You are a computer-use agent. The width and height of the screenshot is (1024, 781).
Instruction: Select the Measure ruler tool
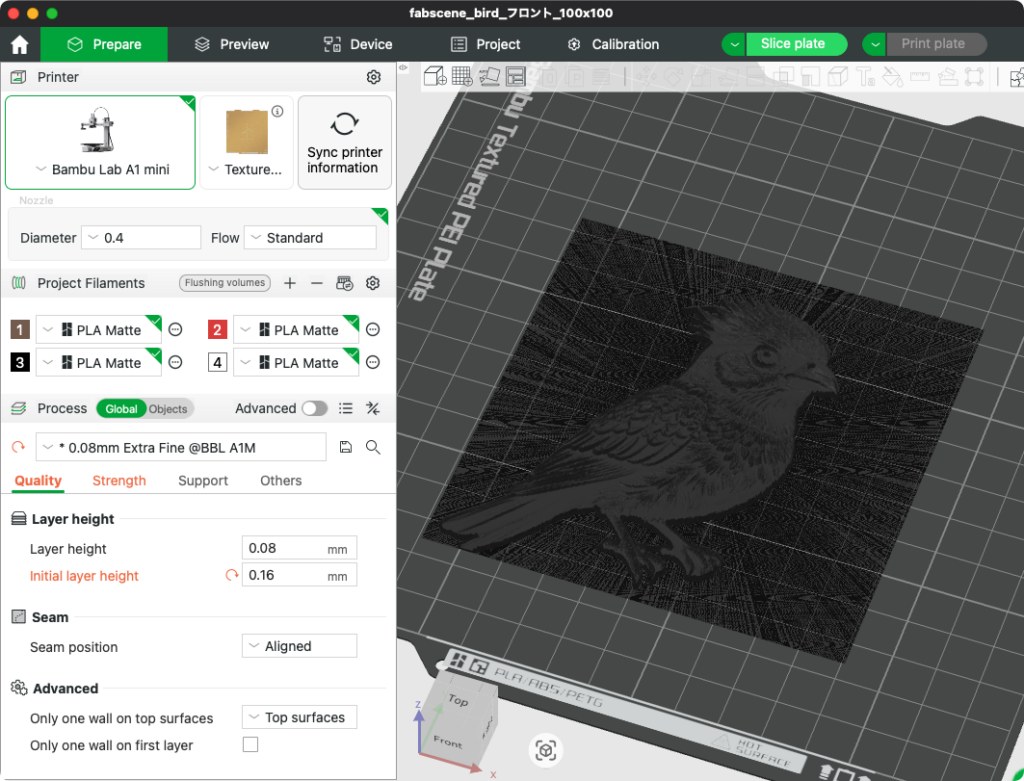coord(920,77)
